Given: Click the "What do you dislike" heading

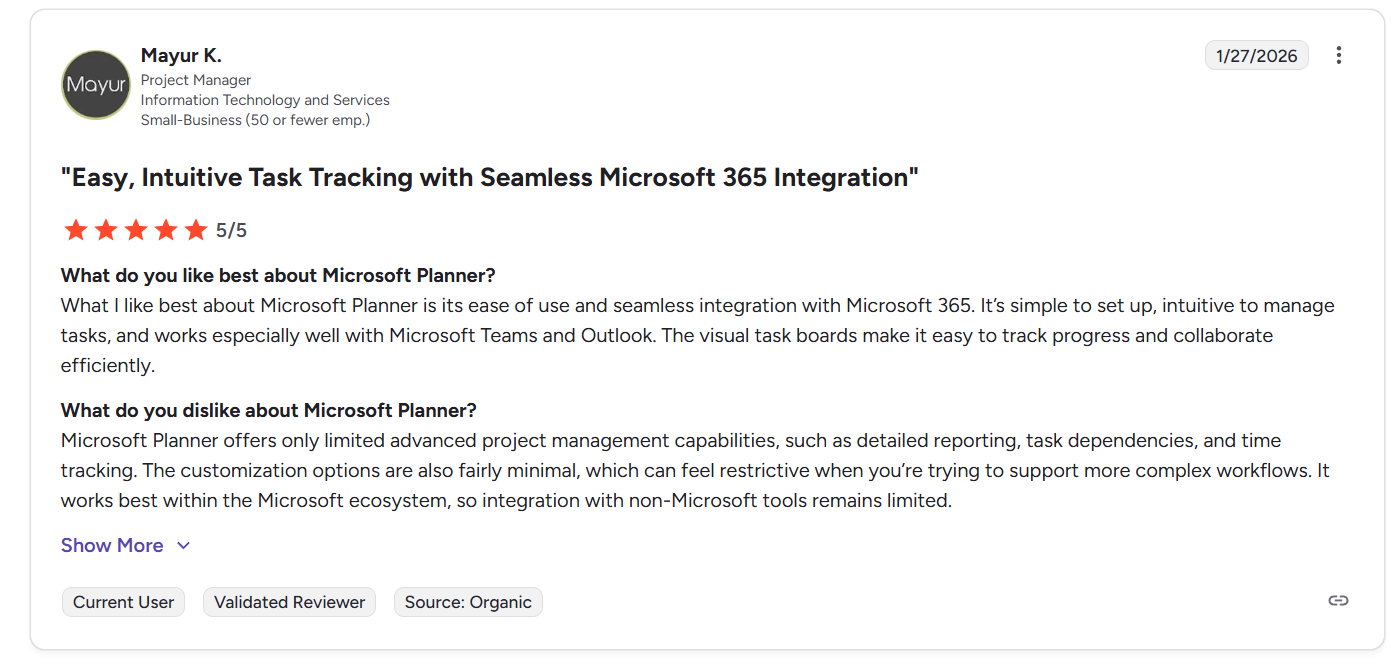Looking at the screenshot, I should coord(268,410).
